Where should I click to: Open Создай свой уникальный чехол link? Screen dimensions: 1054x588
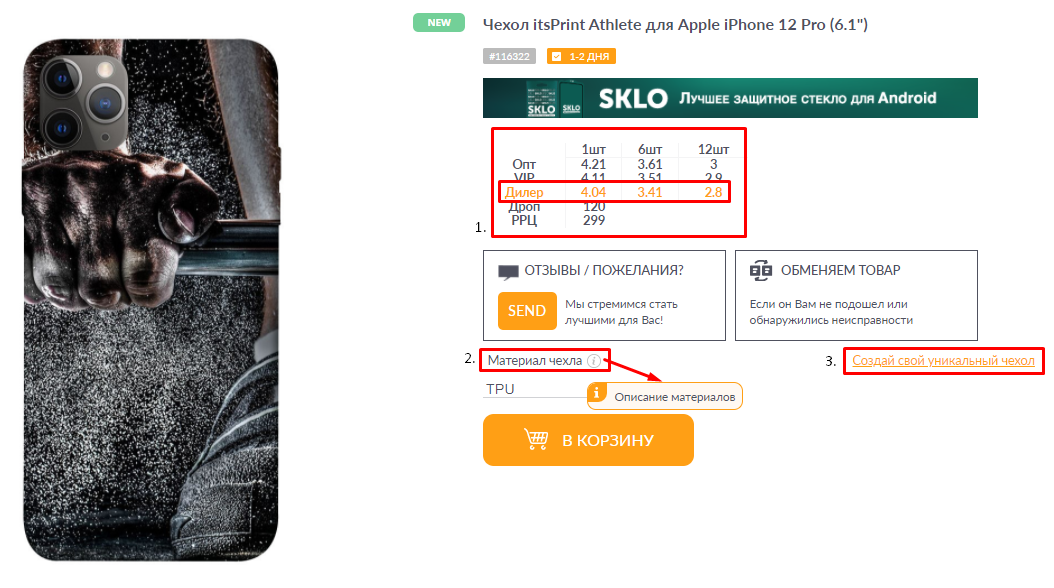coord(943,361)
